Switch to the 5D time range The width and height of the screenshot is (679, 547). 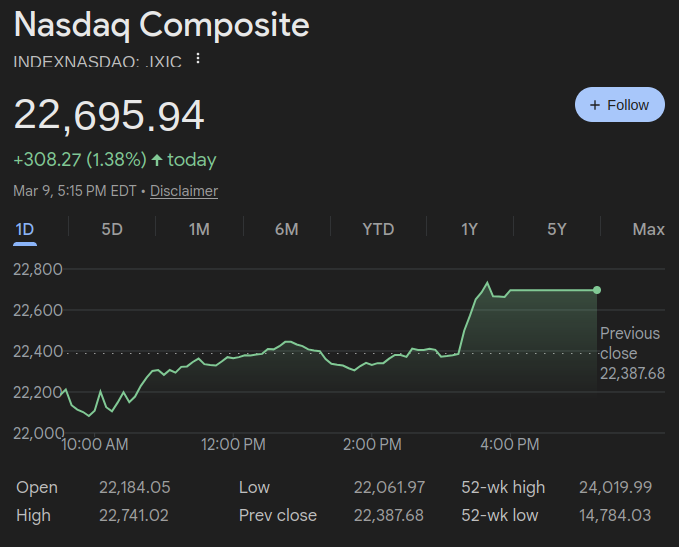coord(112,230)
